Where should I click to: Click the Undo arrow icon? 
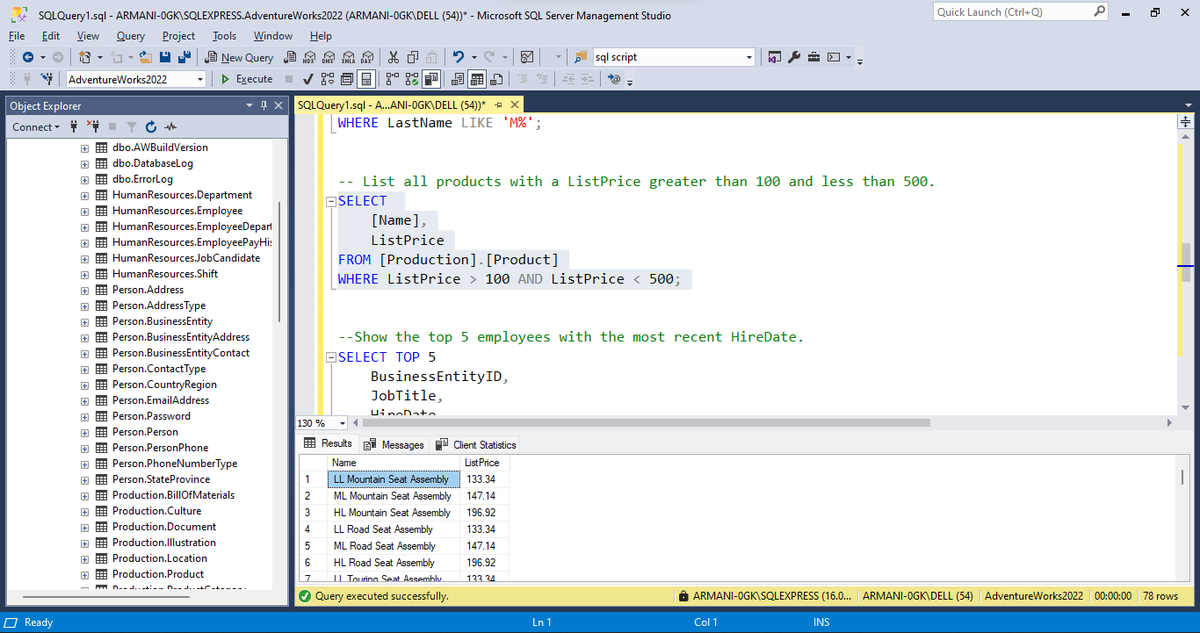pyautogui.click(x=458, y=58)
